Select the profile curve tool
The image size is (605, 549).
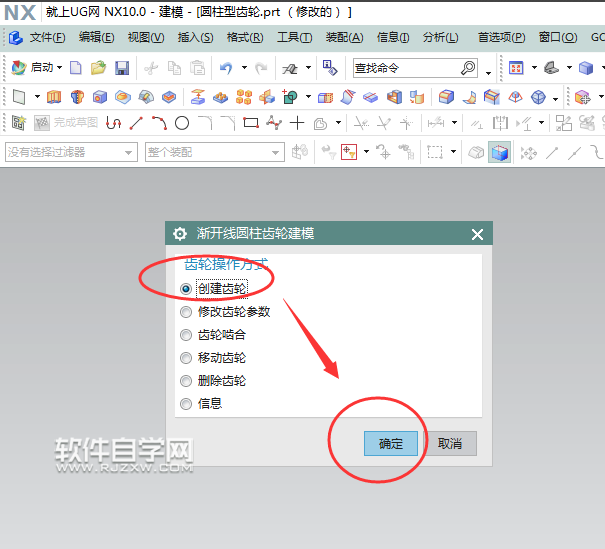pos(113,123)
